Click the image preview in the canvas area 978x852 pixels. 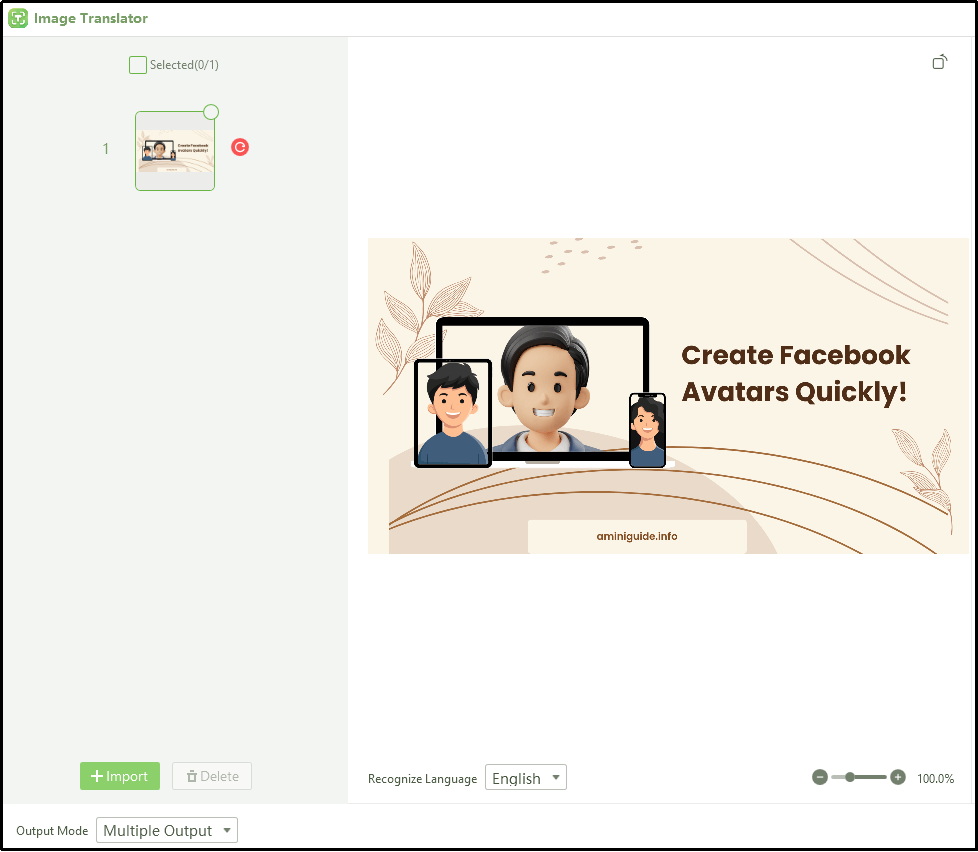coord(668,395)
